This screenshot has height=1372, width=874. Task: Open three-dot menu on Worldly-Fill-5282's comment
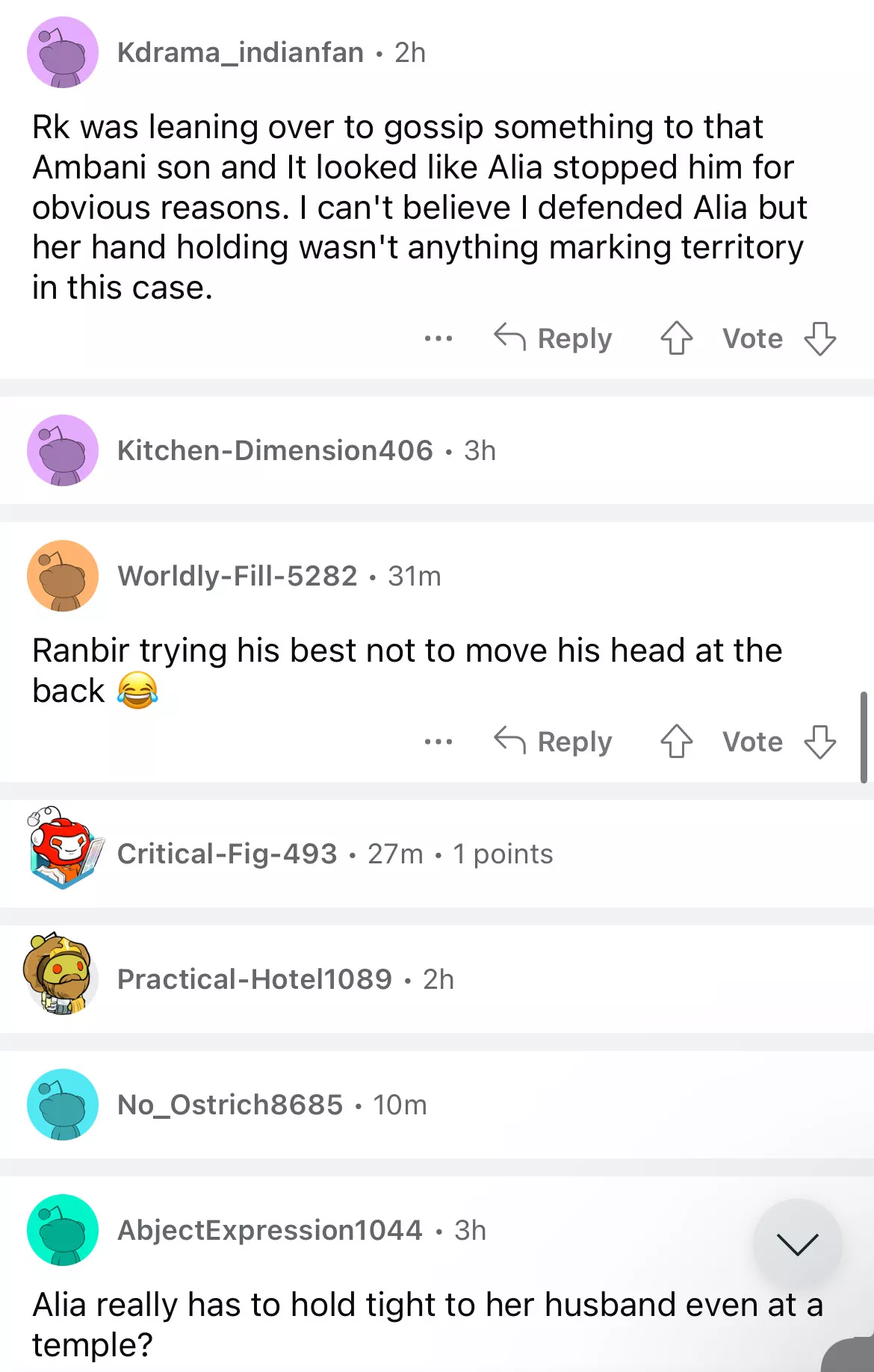(438, 742)
